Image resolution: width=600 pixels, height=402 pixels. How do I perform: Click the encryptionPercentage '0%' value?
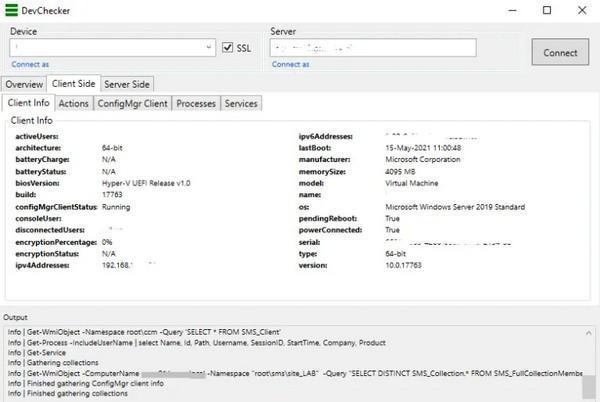point(107,242)
